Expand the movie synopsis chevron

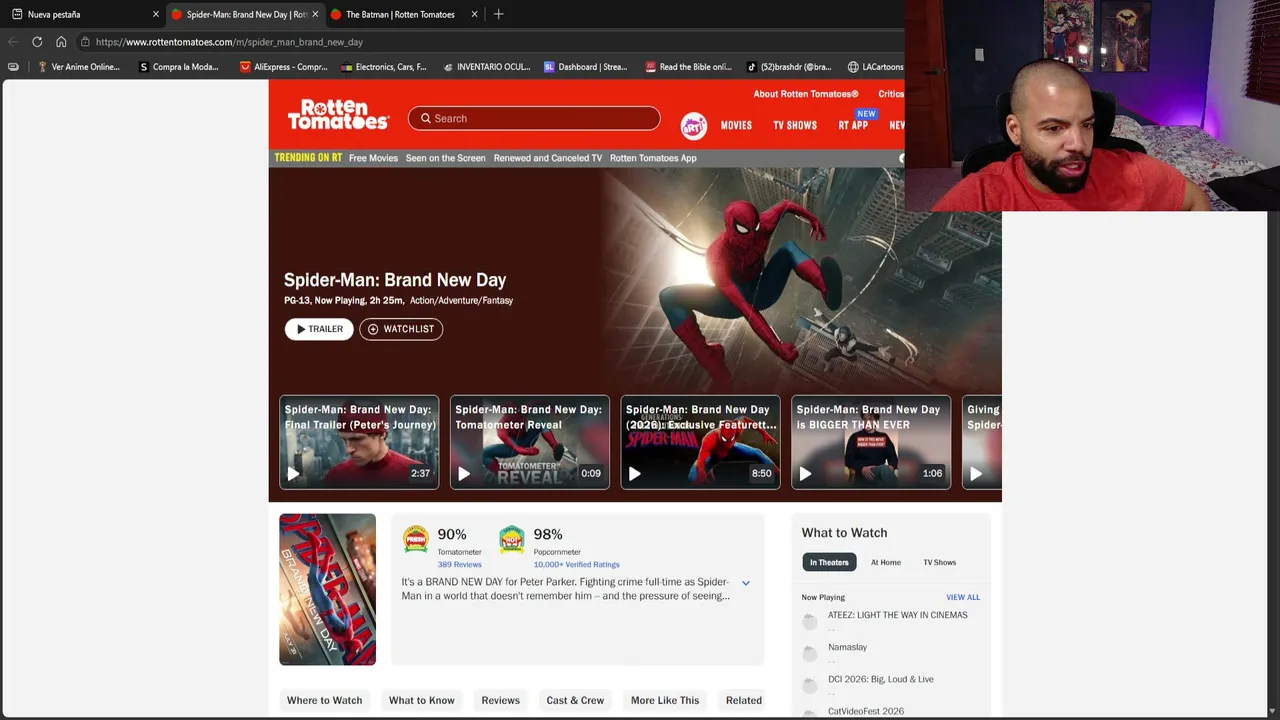pos(745,582)
